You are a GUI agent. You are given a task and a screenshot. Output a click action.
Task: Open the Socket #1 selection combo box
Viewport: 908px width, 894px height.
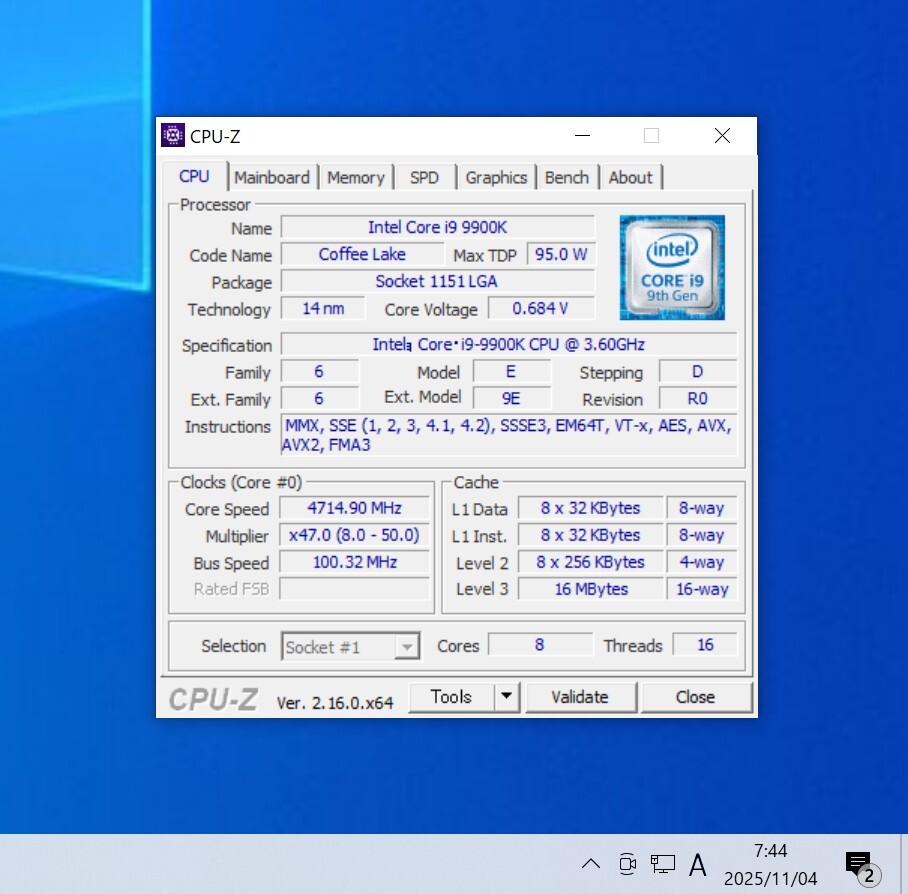(350, 647)
